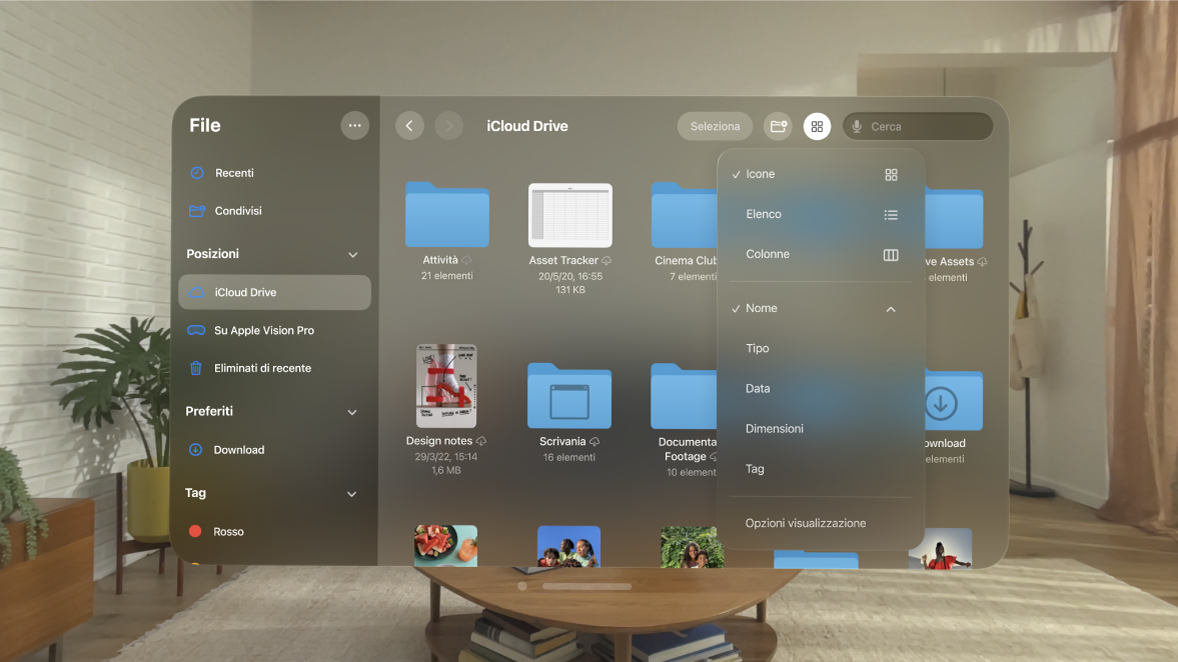Sort files by Nome
Viewport: 1178px width, 662px height.
pos(820,308)
